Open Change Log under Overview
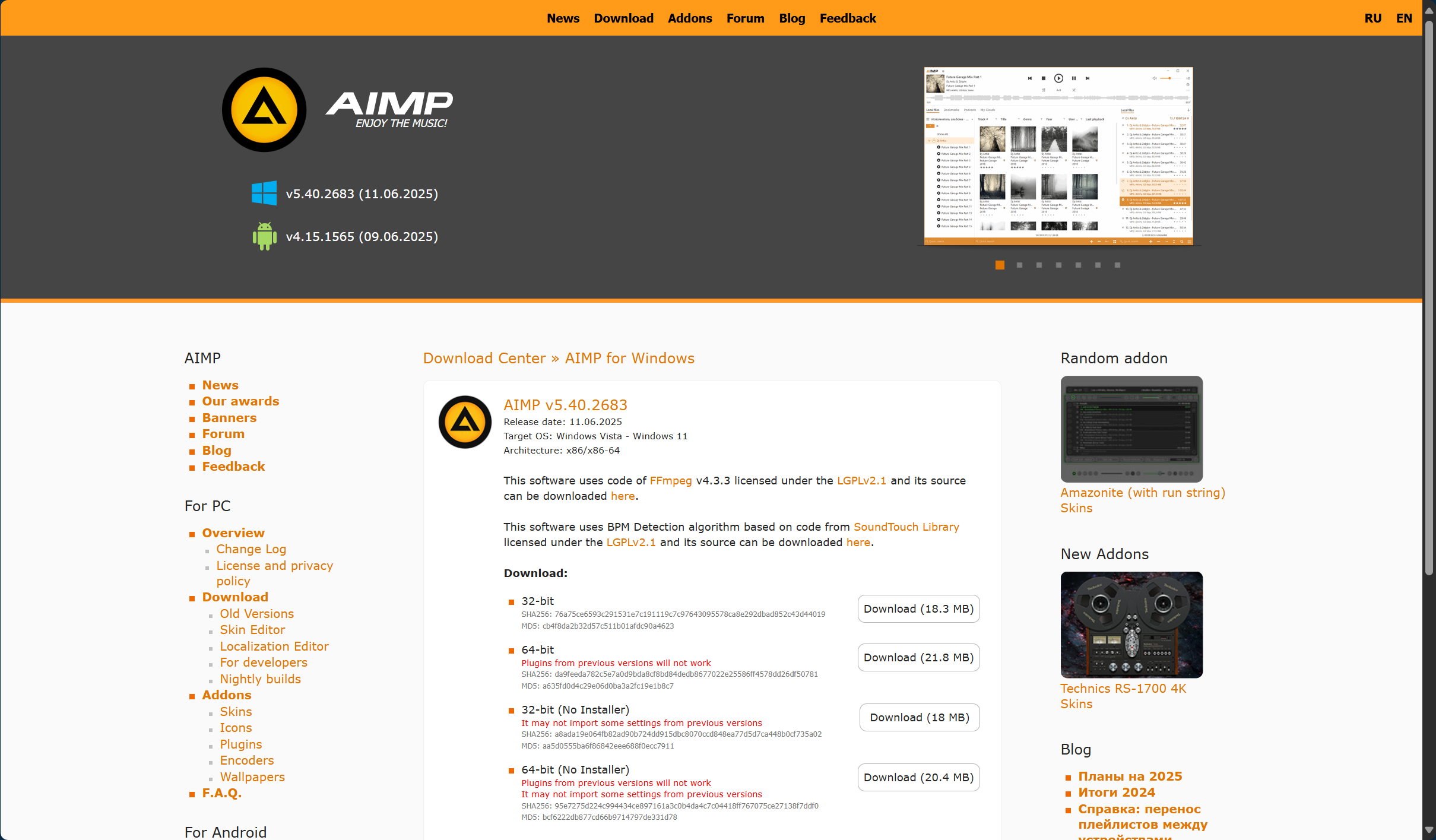This screenshot has height=840, width=1436. [251, 549]
